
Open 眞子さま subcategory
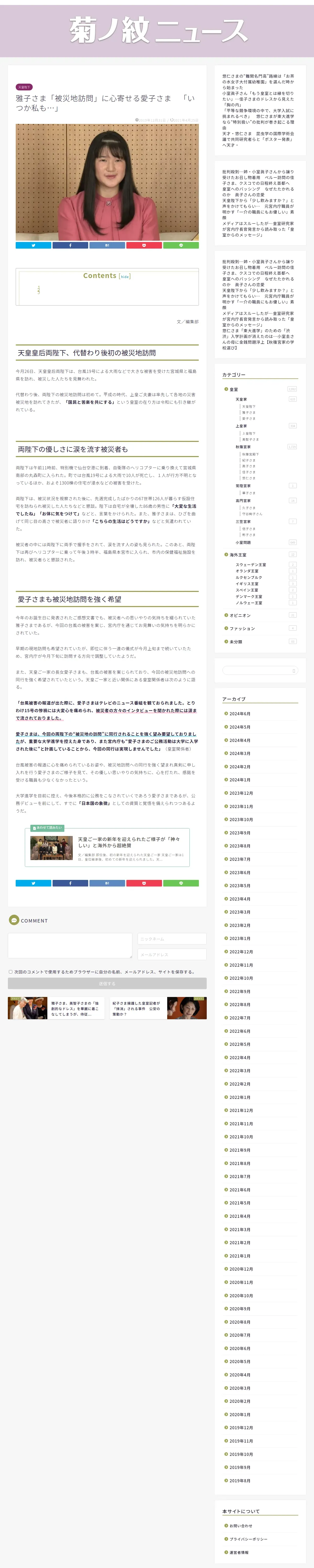[249, 466]
